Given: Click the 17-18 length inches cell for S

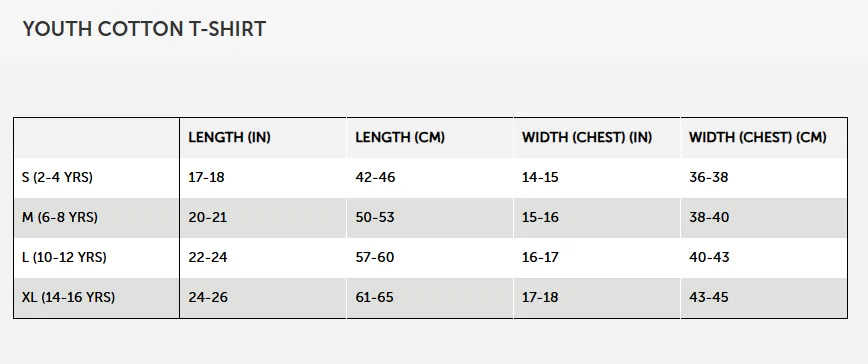Looking at the screenshot, I should (x=206, y=178).
